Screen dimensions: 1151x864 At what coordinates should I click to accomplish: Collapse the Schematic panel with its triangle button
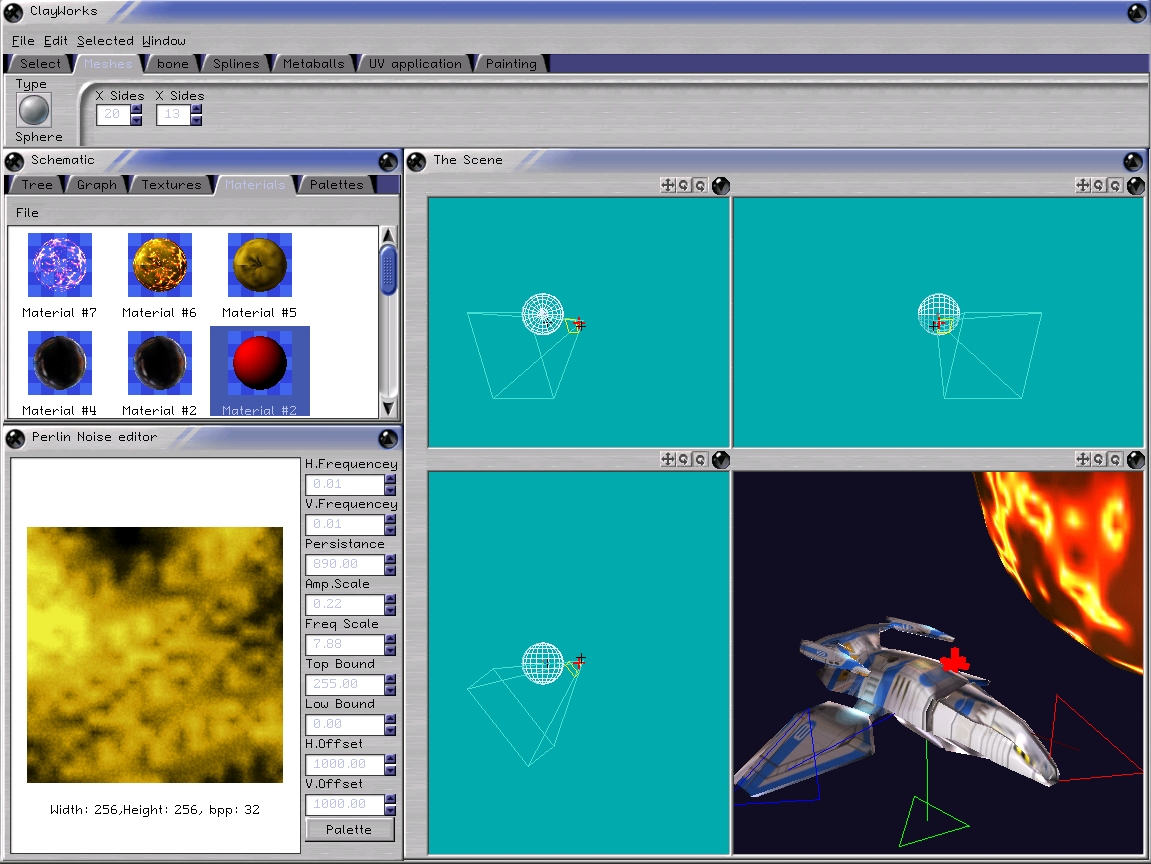[388, 161]
